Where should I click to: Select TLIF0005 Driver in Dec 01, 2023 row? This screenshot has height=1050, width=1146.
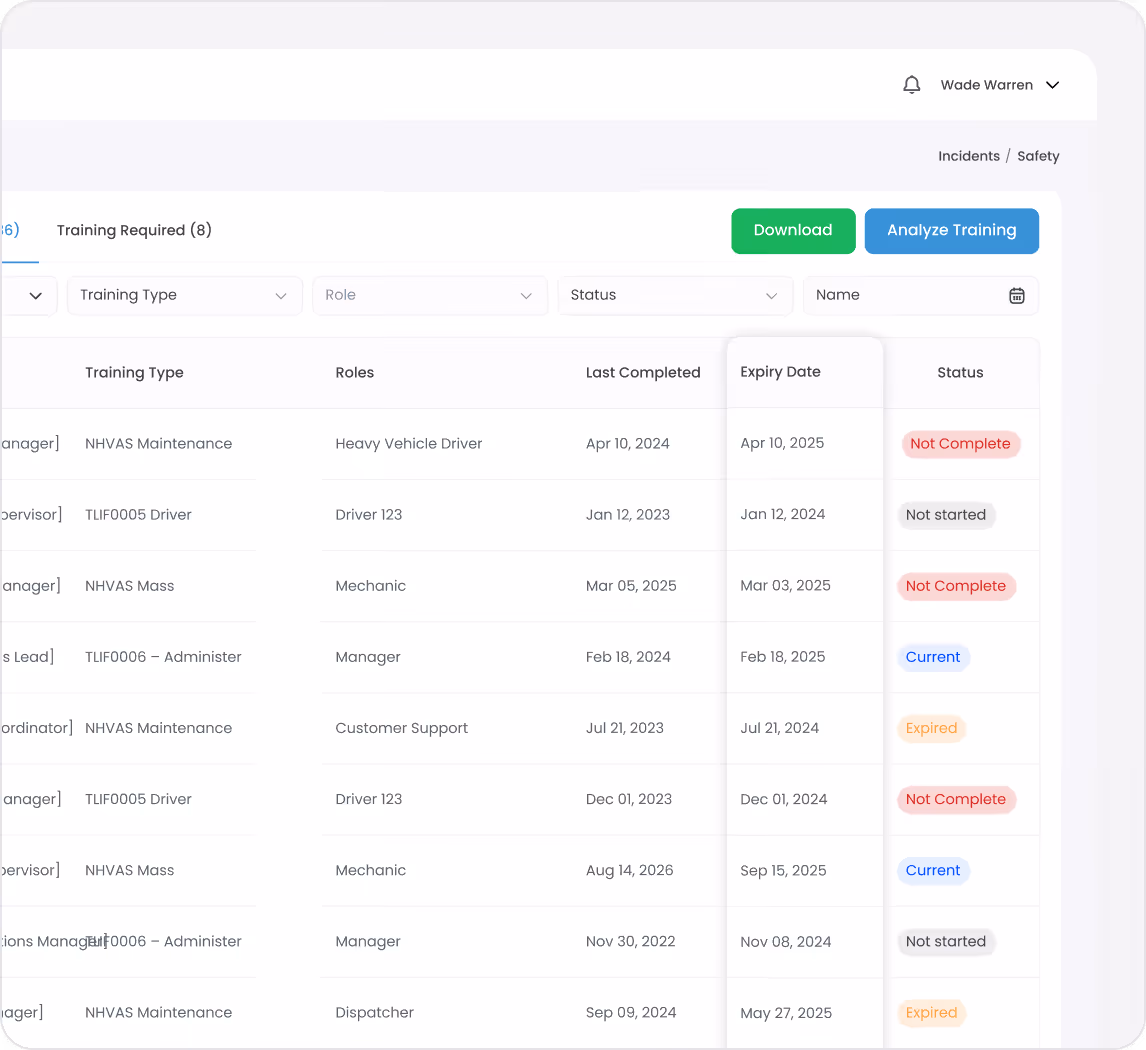[138, 799]
